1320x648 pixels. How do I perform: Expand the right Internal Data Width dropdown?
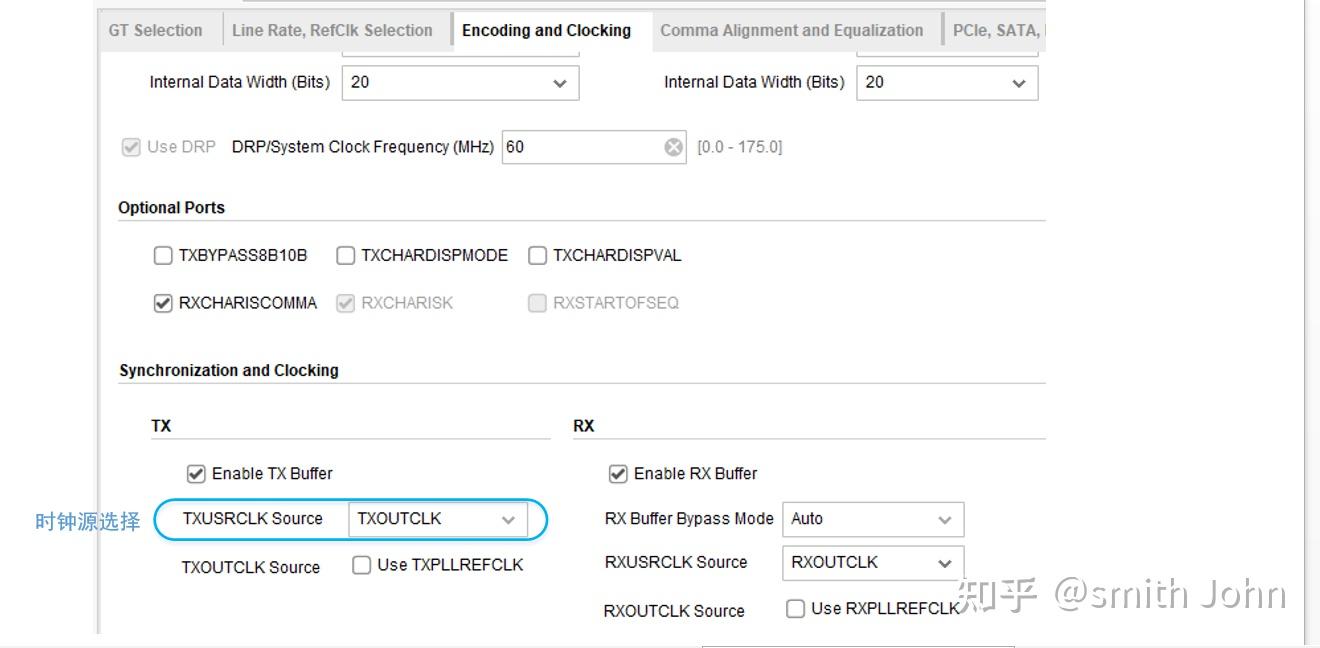pyautogui.click(x=946, y=83)
